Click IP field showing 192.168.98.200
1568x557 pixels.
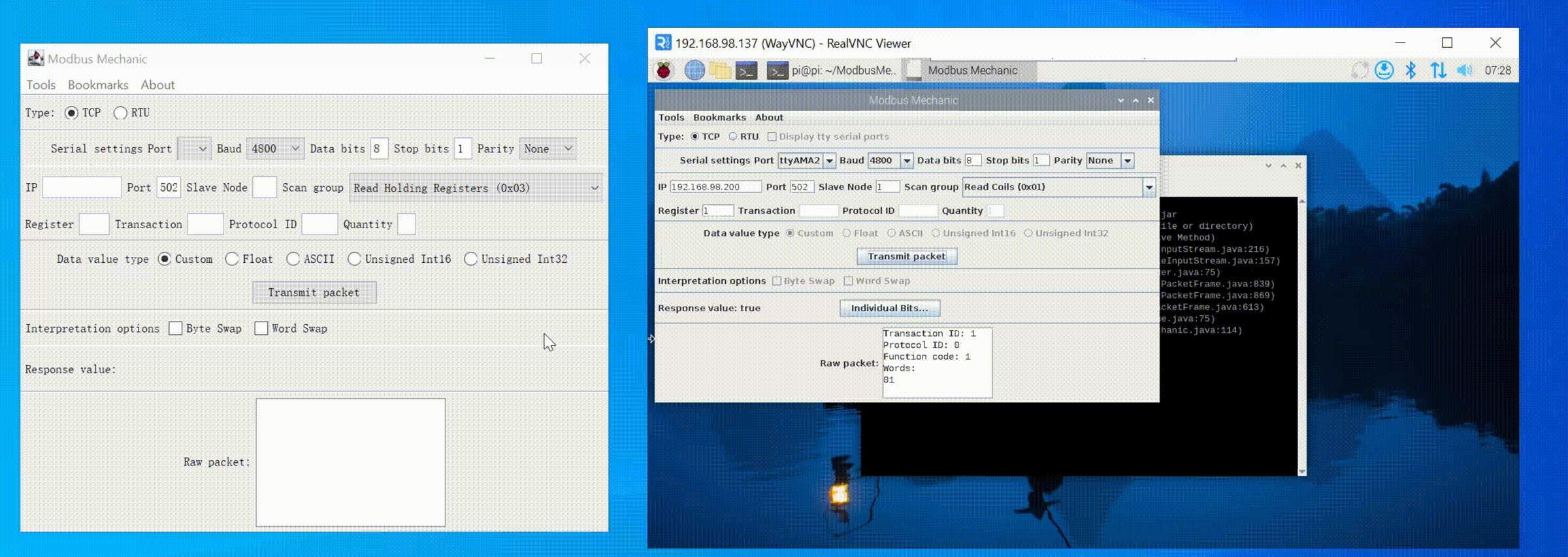pyautogui.click(x=715, y=187)
